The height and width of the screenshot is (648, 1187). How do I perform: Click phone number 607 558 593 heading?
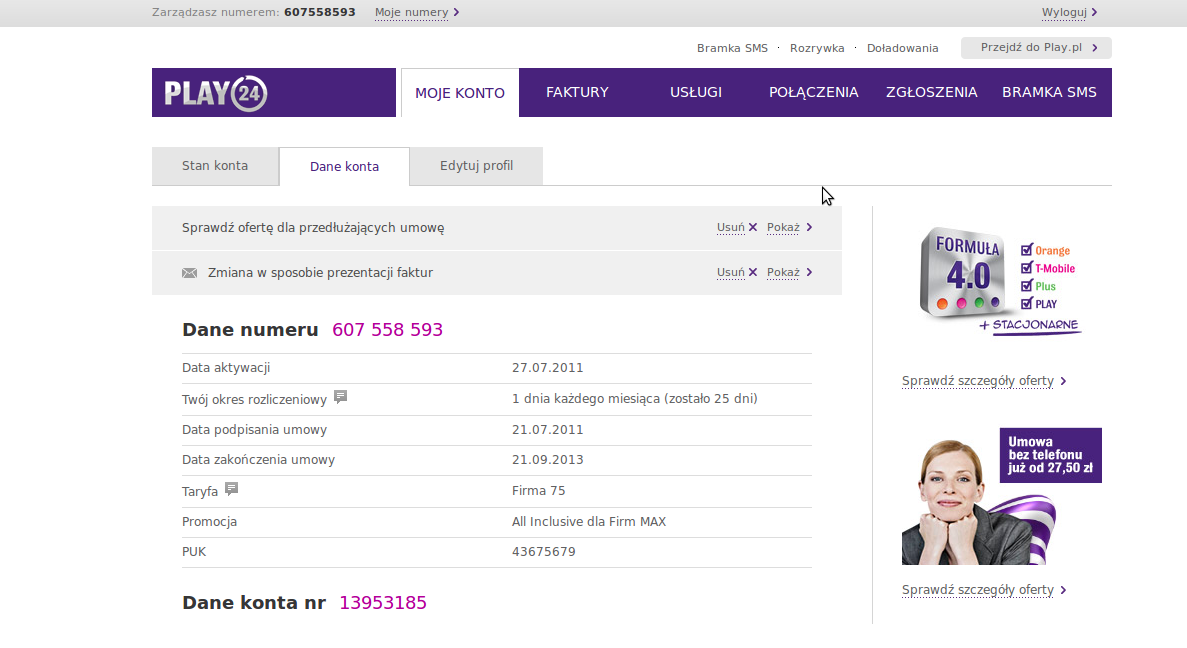388,330
